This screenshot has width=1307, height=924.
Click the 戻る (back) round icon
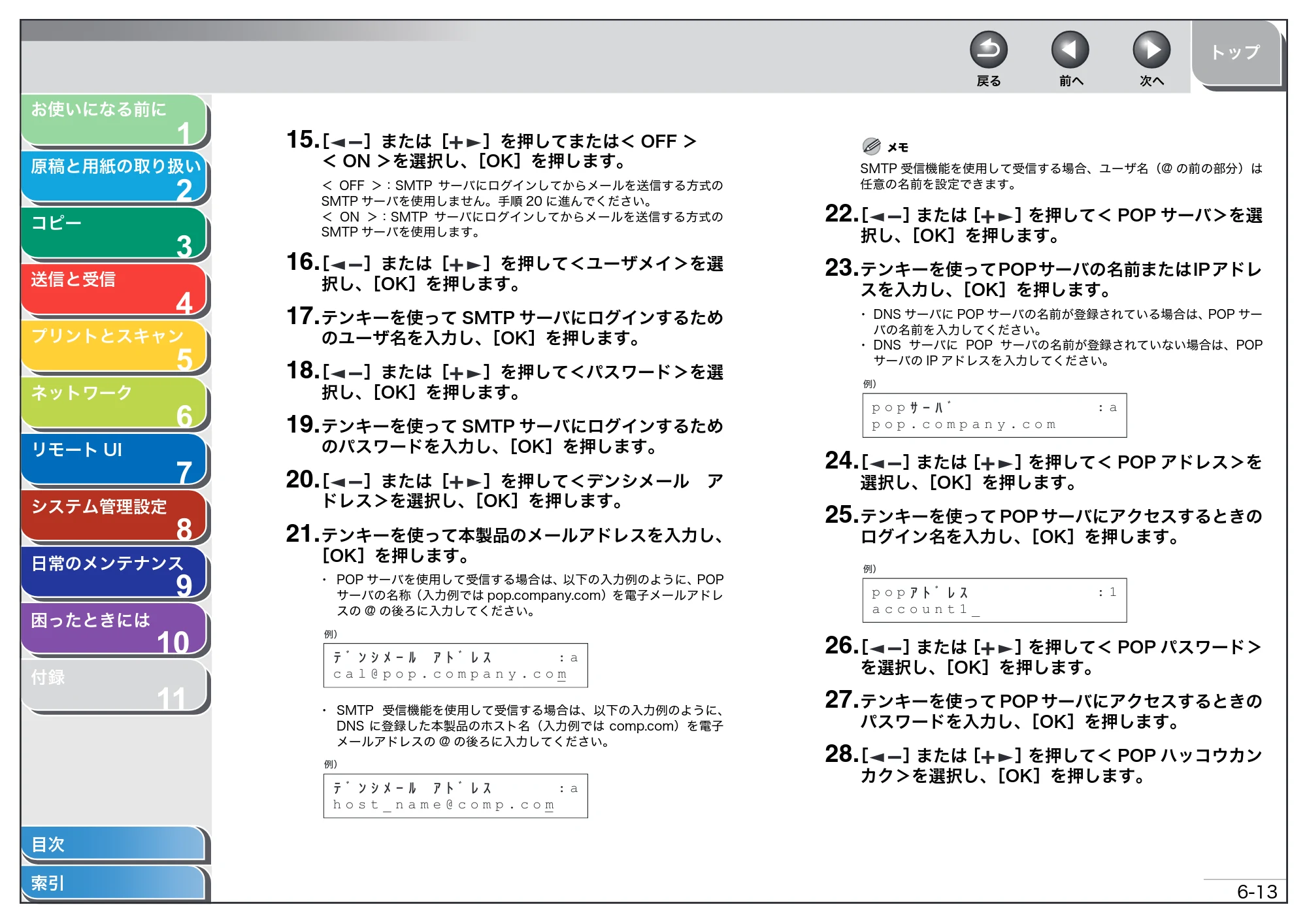[x=988, y=50]
